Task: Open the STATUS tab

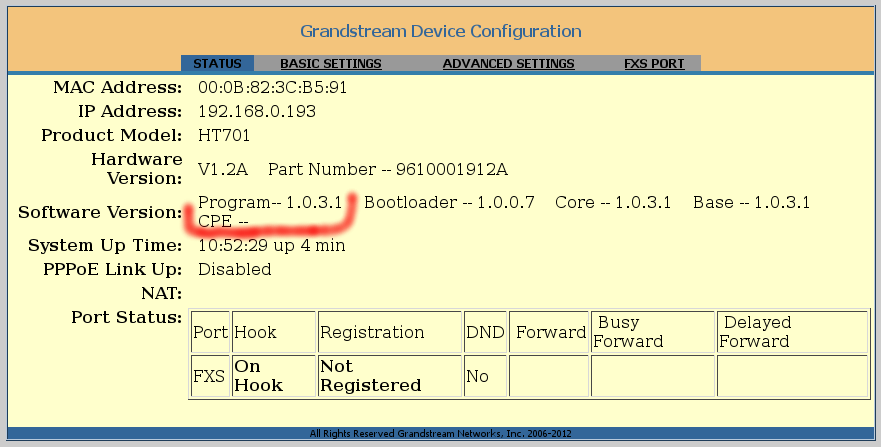Action: tap(217, 63)
